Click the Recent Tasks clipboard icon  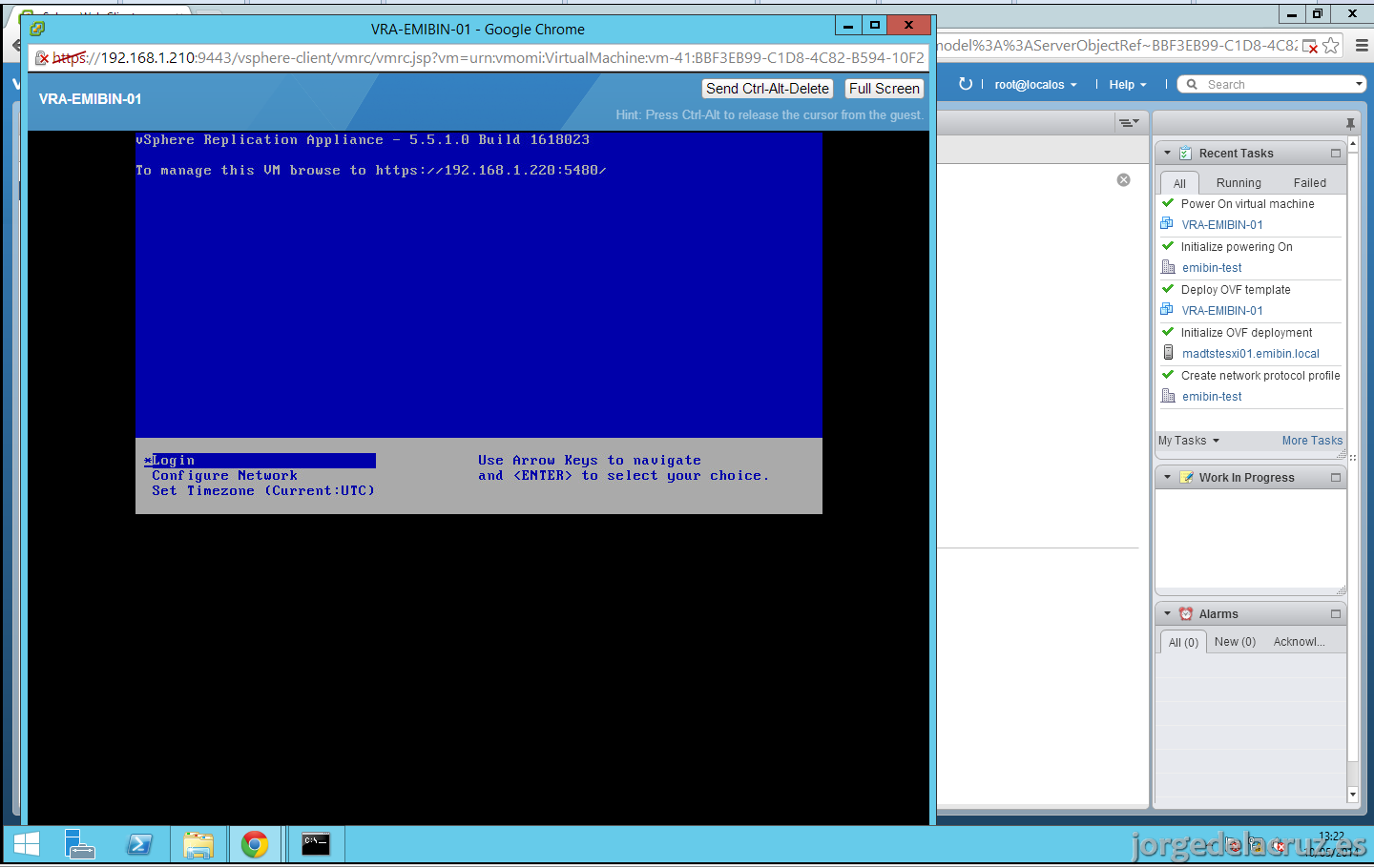[x=1185, y=153]
